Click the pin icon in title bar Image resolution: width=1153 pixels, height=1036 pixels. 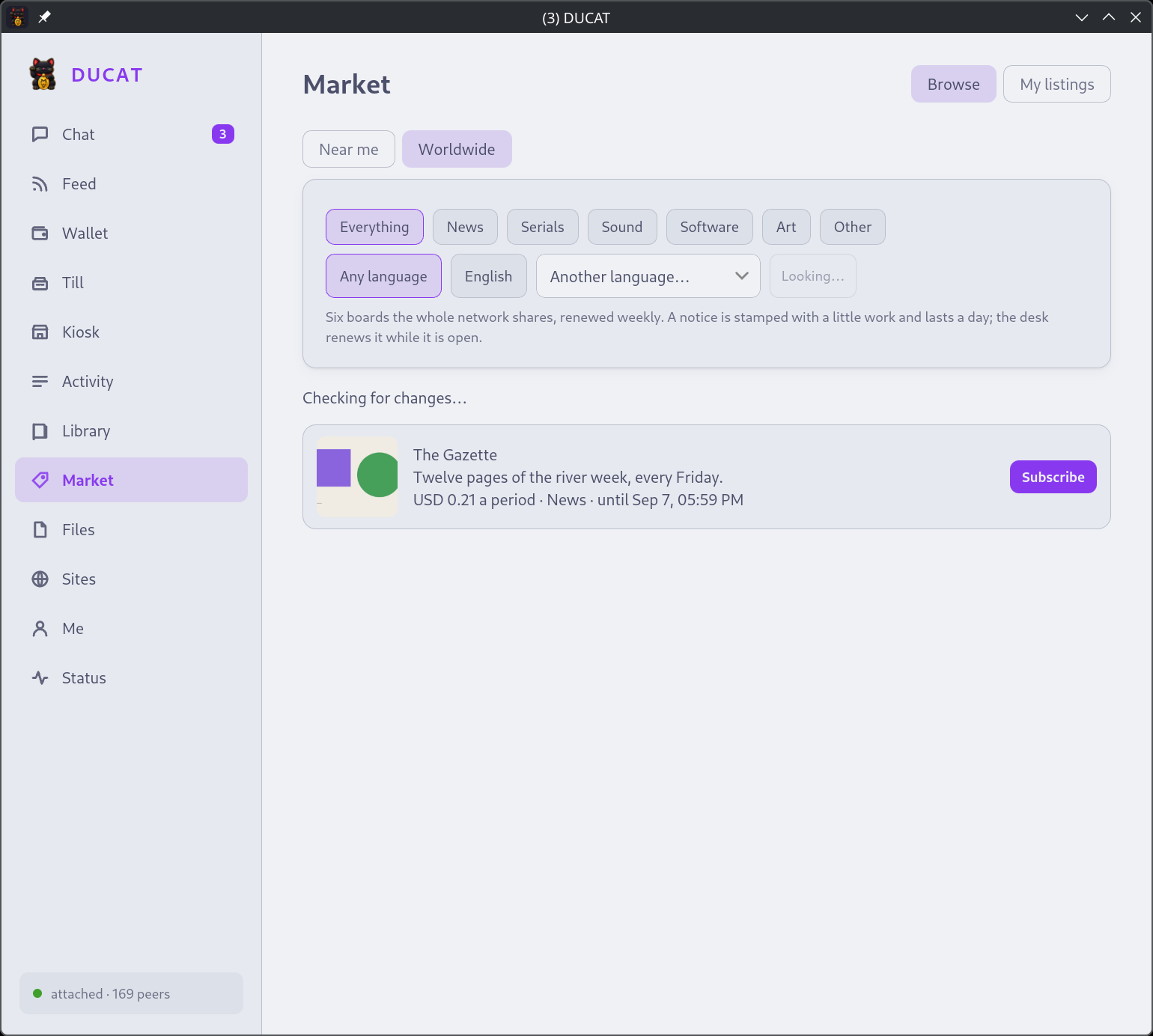pyautogui.click(x=45, y=16)
